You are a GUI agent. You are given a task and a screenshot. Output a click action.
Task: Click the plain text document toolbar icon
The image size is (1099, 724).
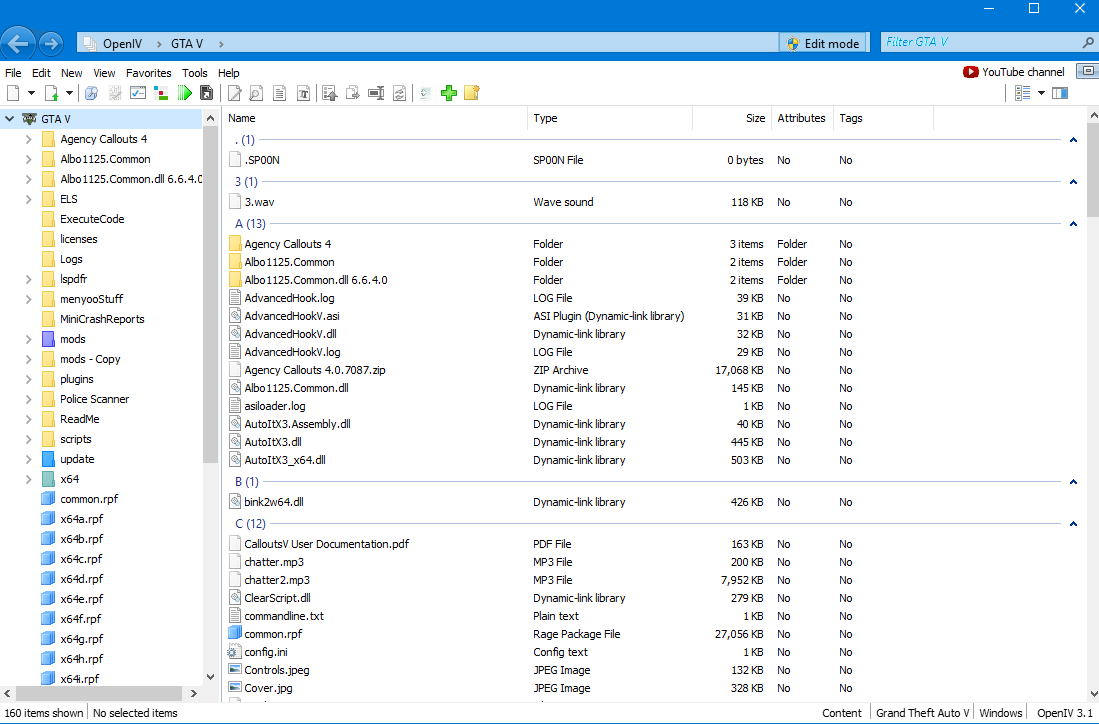click(280, 93)
